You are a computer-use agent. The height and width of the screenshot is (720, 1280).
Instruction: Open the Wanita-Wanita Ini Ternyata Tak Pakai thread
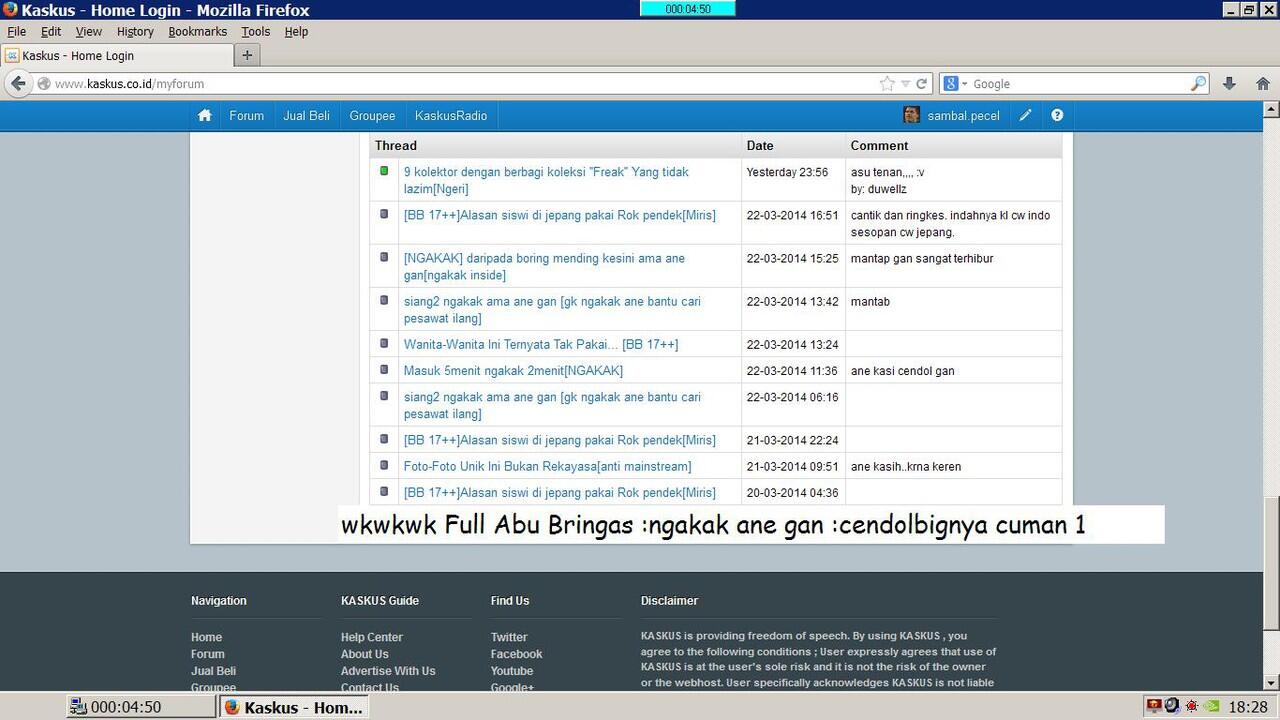541,344
